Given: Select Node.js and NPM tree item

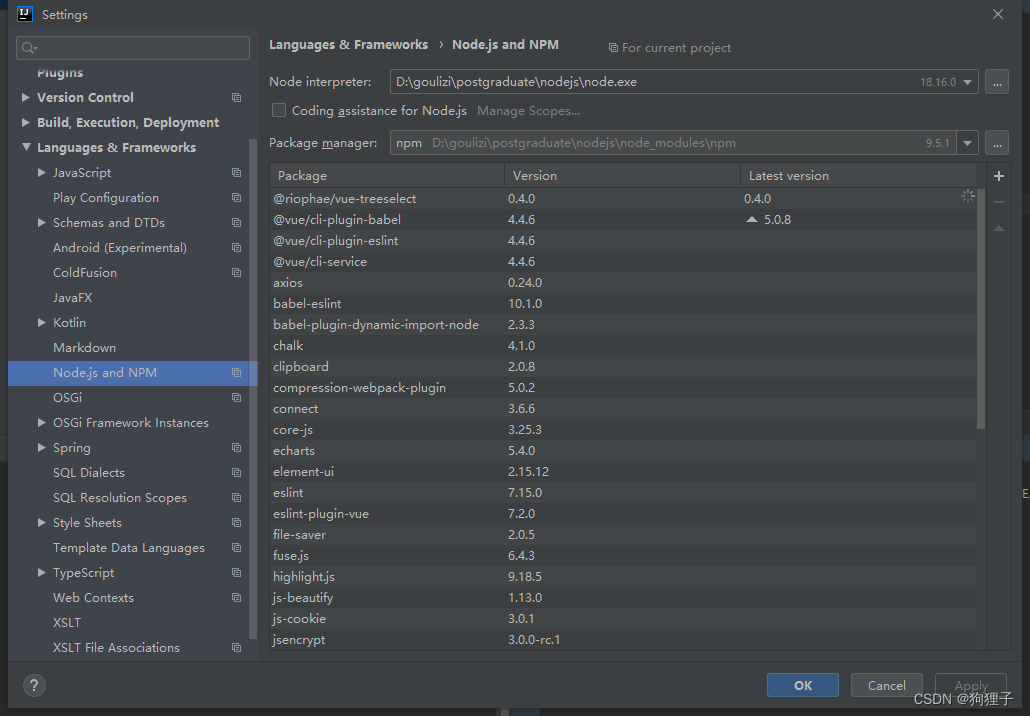Looking at the screenshot, I should 132,372.
